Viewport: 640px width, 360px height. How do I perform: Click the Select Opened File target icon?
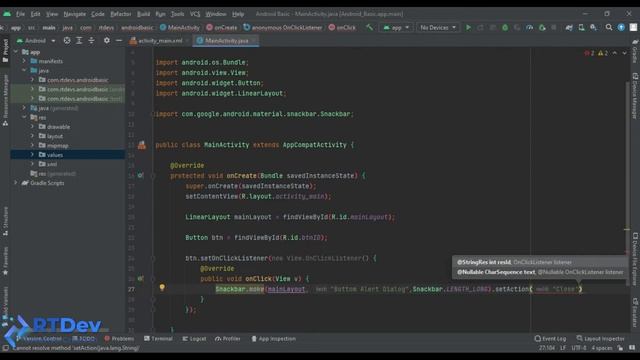pyautogui.click(x=67, y=40)
